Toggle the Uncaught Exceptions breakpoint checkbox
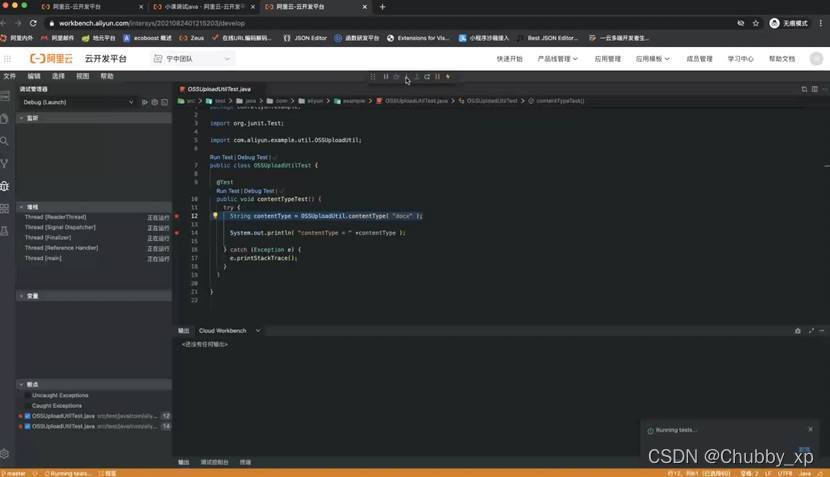Image resolution: width=830 pixels, height=477 pixels. tap(28, 395)
